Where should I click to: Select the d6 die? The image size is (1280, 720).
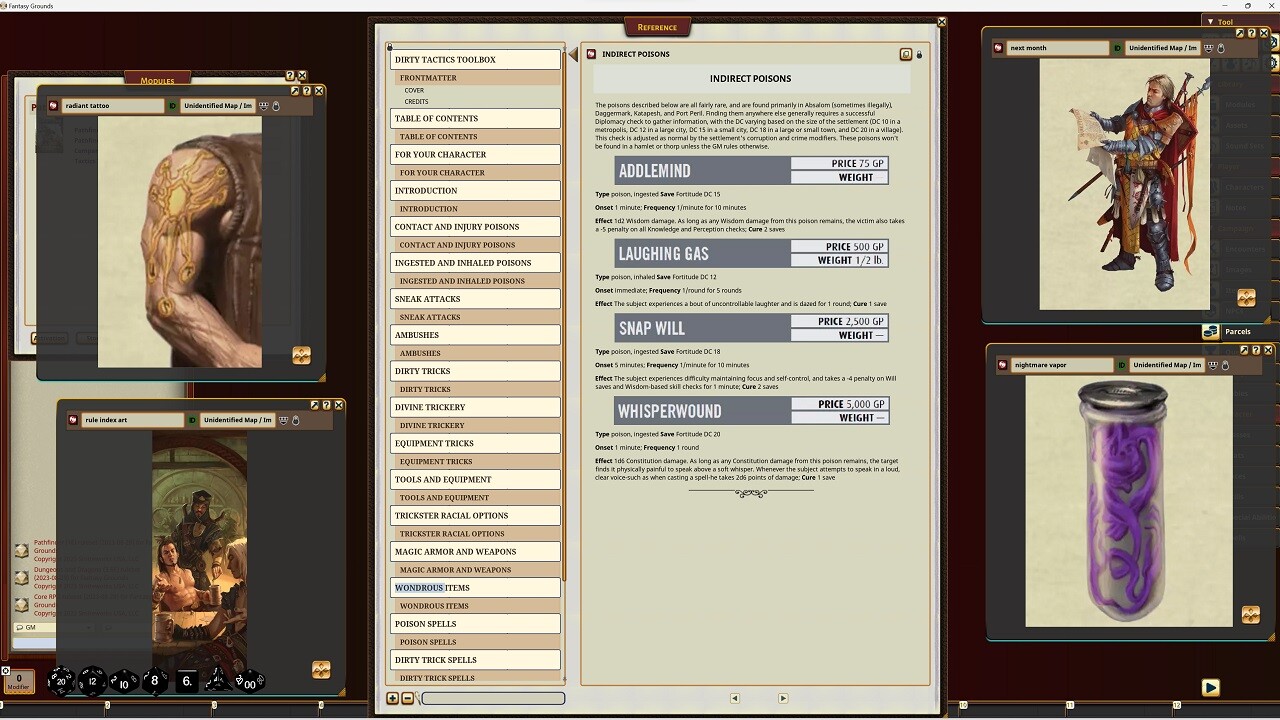coord(187,681)
